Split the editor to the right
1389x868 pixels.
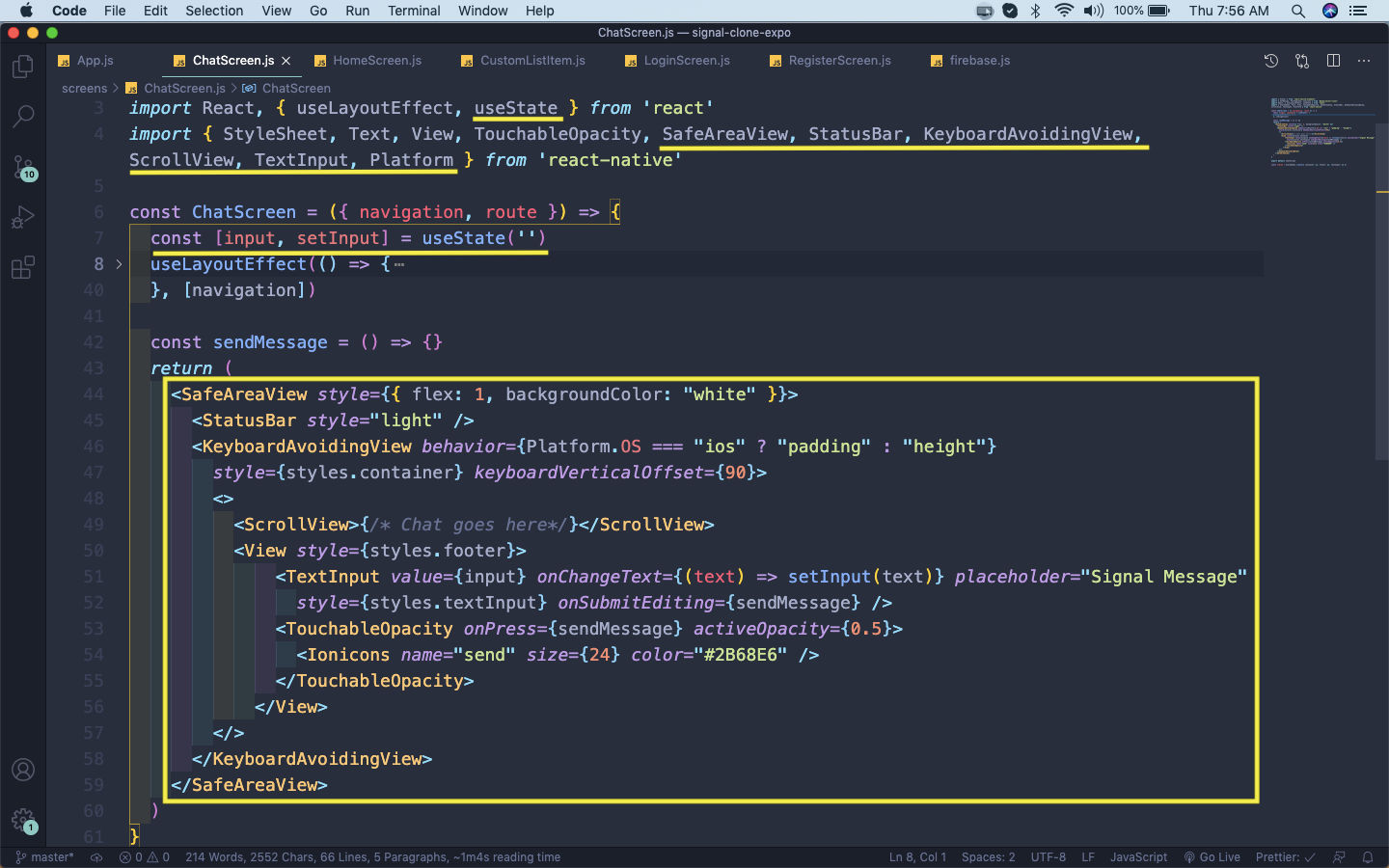(1333, 61)
